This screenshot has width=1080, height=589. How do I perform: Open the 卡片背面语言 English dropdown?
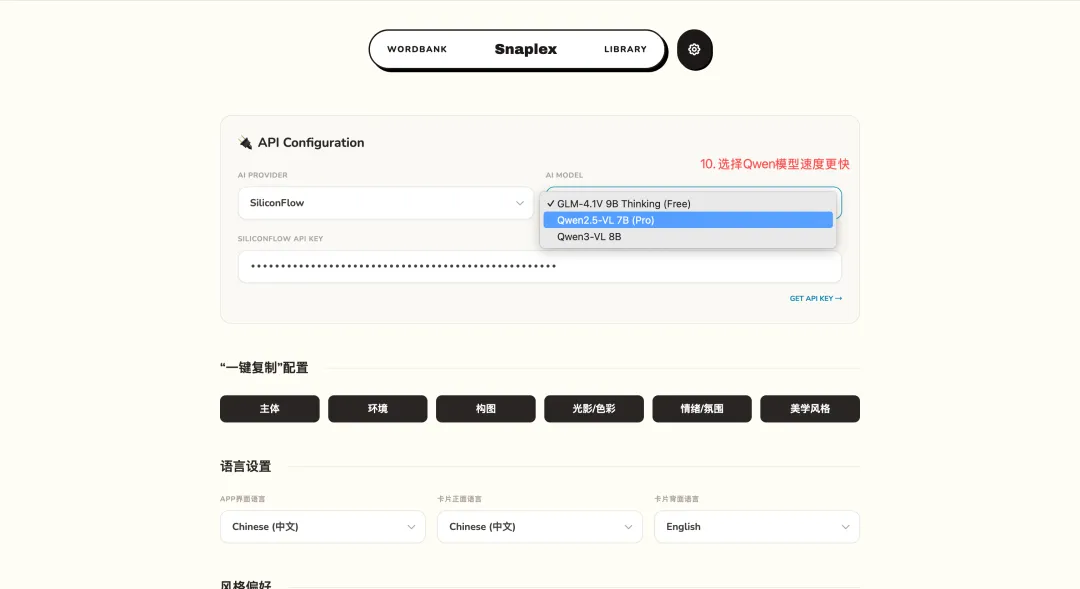(756, 526)
